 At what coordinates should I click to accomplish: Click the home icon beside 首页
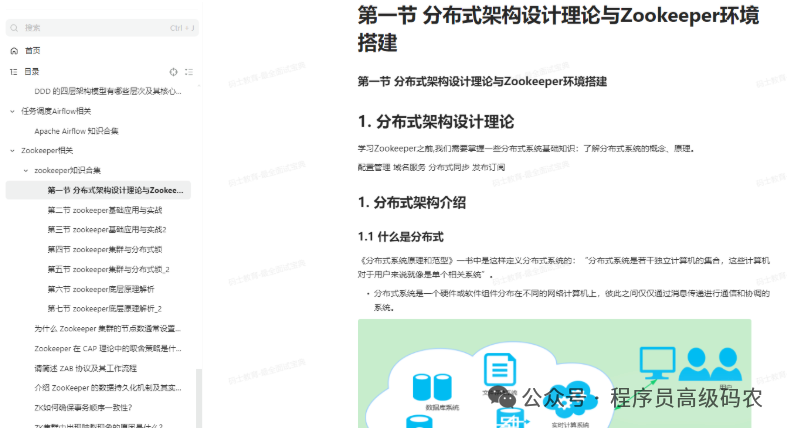point(14,51)
